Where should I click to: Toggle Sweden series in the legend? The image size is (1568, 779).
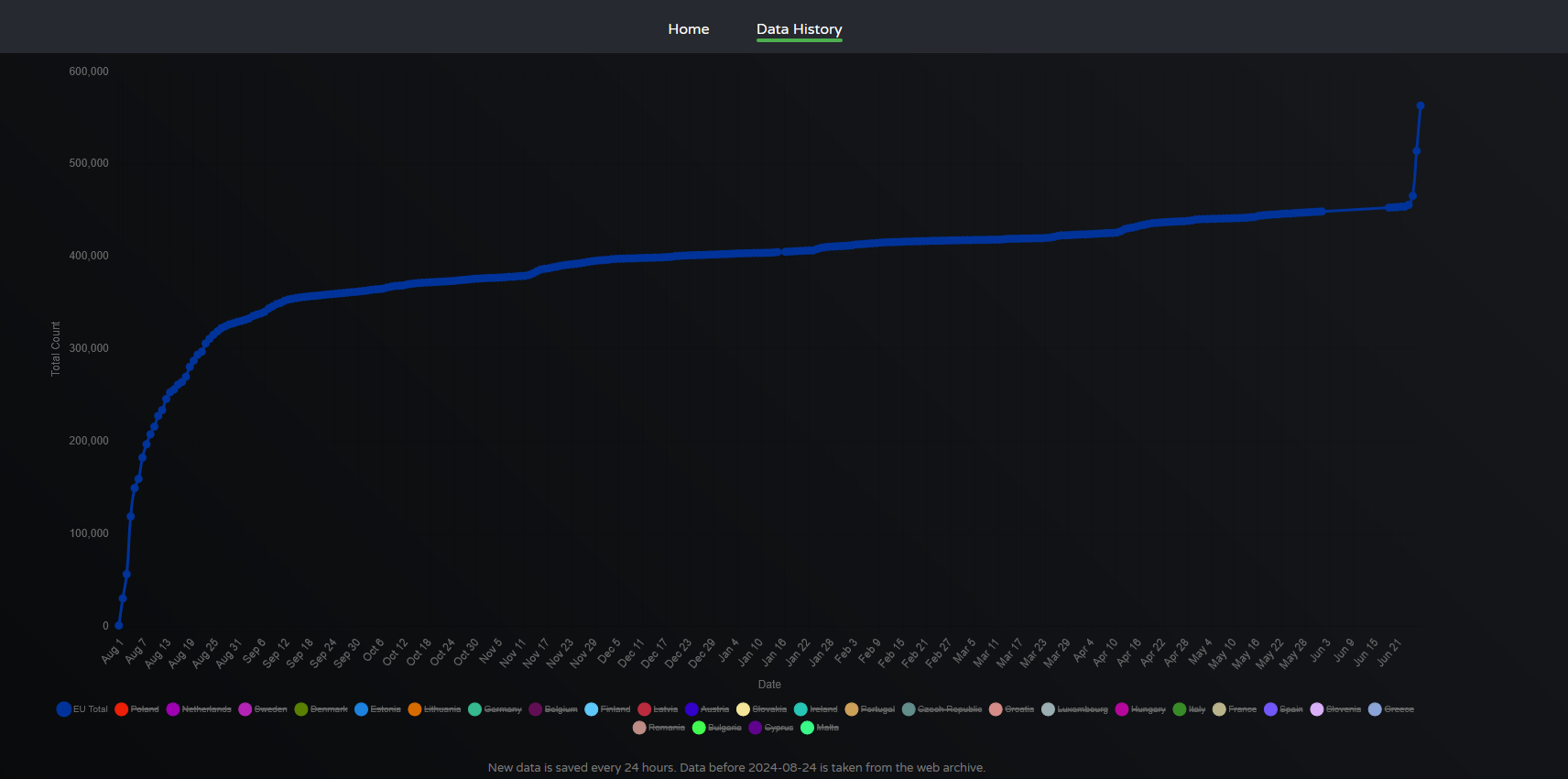coord(263,709)
